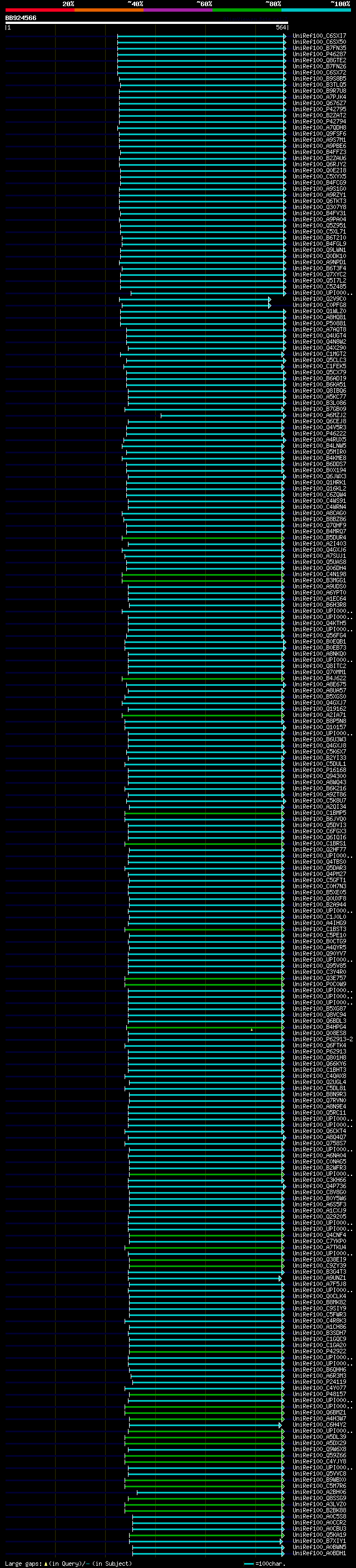Open hit UniRef100_P46287
This screenshot has height=1568, width=356.
click(x=319, y=54)
